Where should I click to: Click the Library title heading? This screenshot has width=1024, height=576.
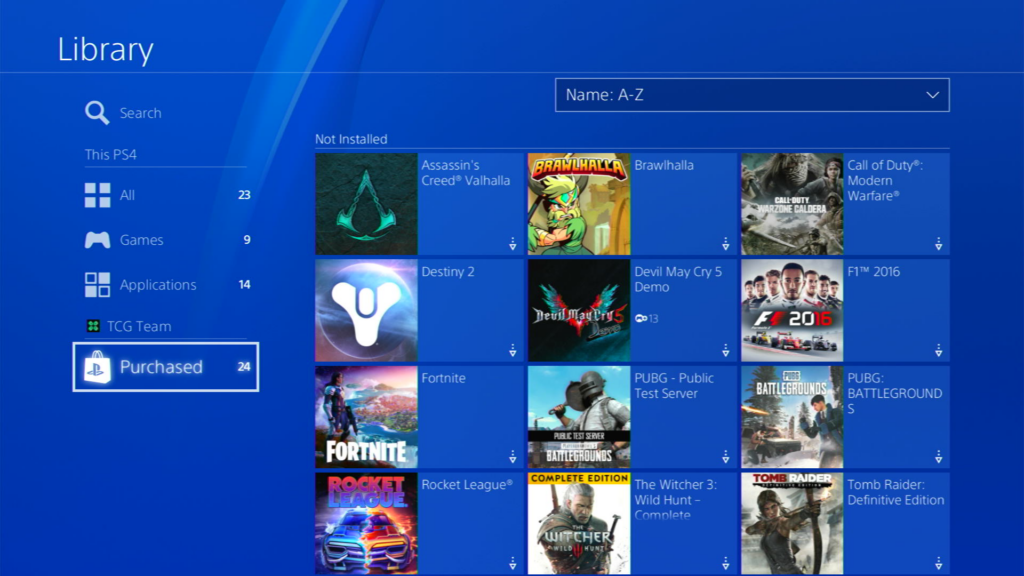pos(104,49)
